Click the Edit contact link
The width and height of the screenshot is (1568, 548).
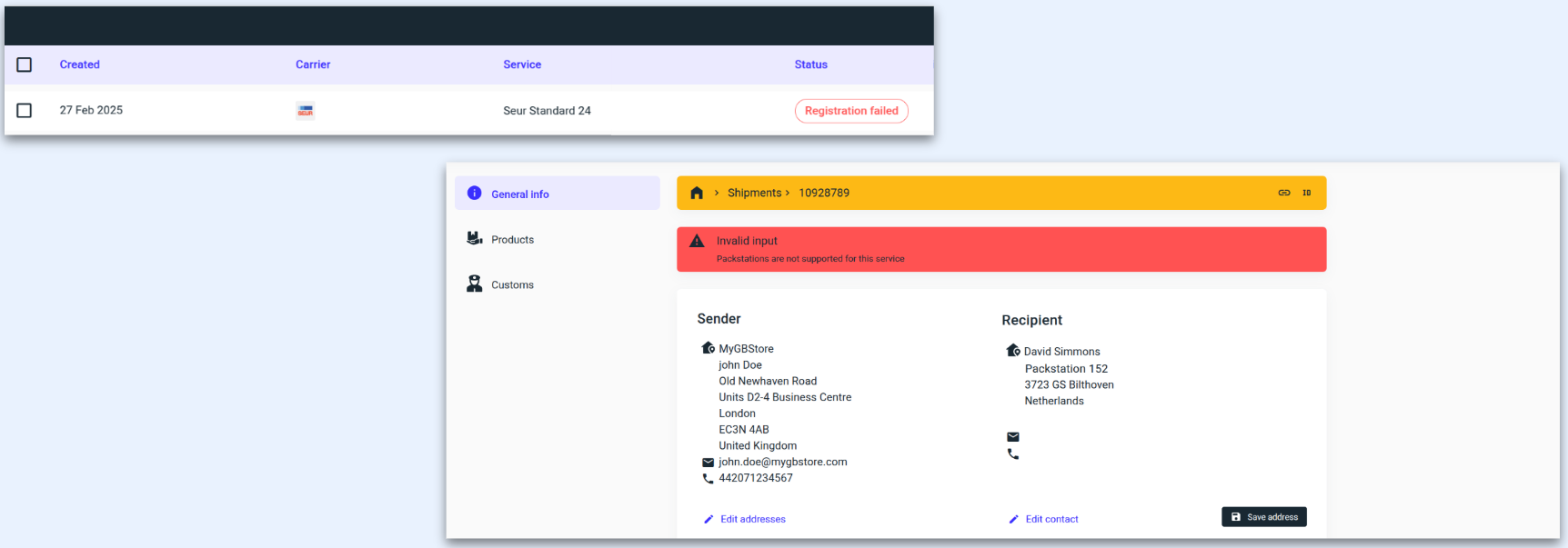click(1051, 519)
